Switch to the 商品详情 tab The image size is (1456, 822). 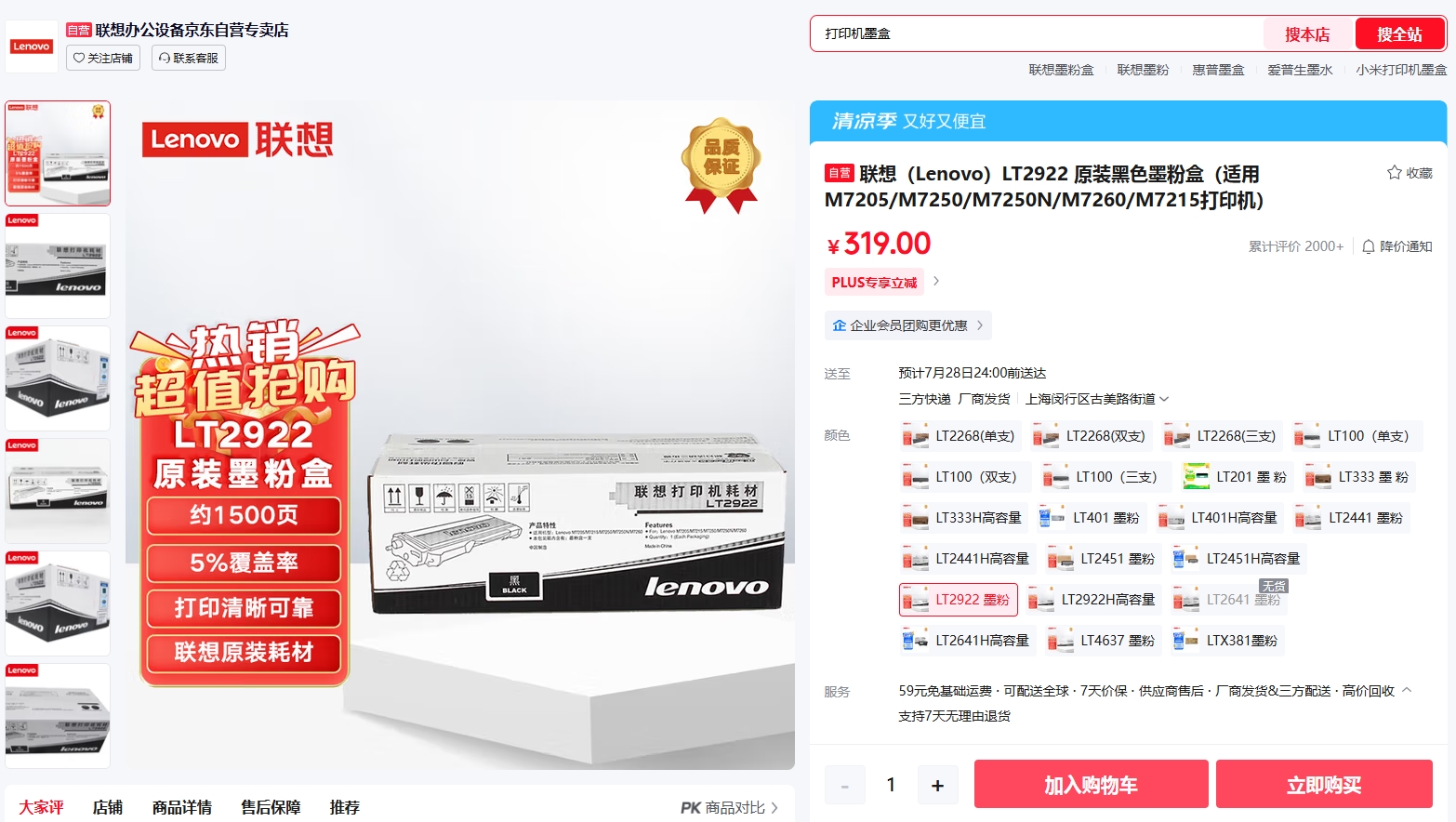click(182, 807)
